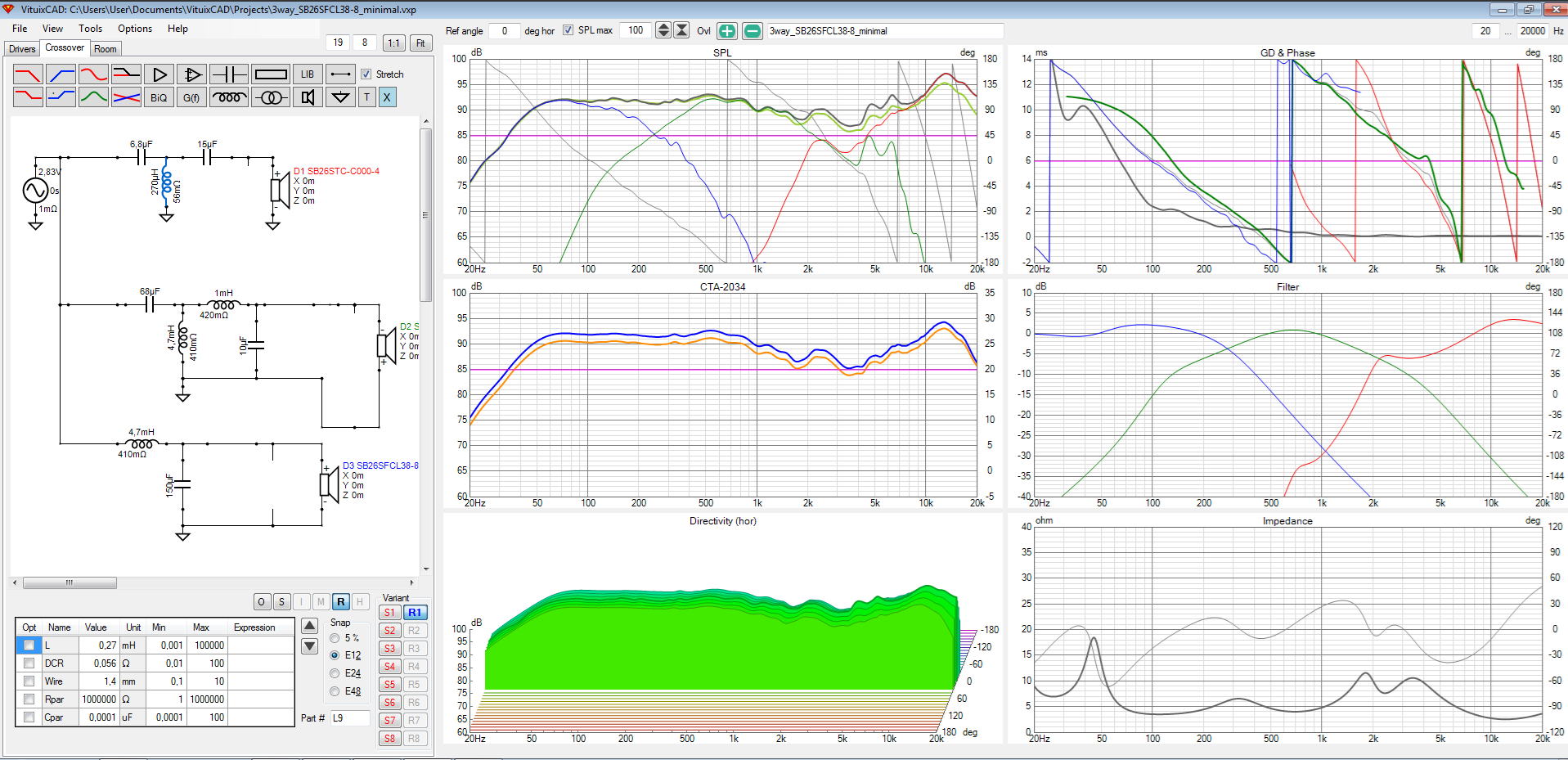Place a capacitor component
1568x760 pixels.
(229, 74)
